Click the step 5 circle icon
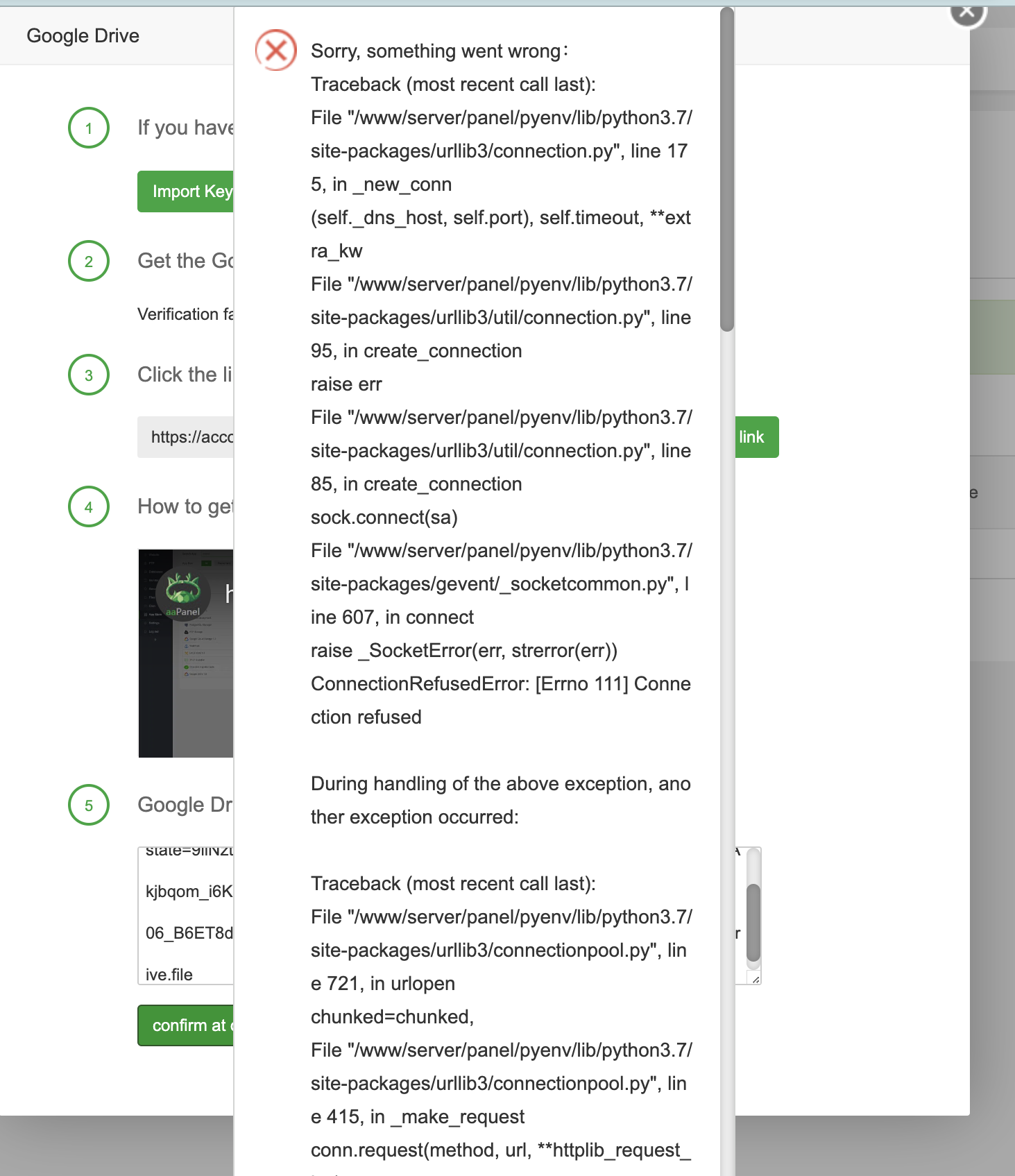This screenshot has width=1015, height=1176. pyautogui.click(x=89, y=806)
